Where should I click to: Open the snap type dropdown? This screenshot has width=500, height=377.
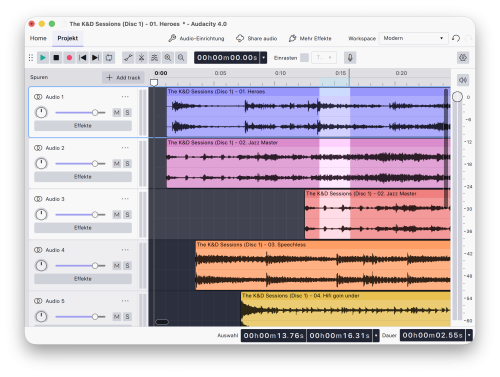324,58
